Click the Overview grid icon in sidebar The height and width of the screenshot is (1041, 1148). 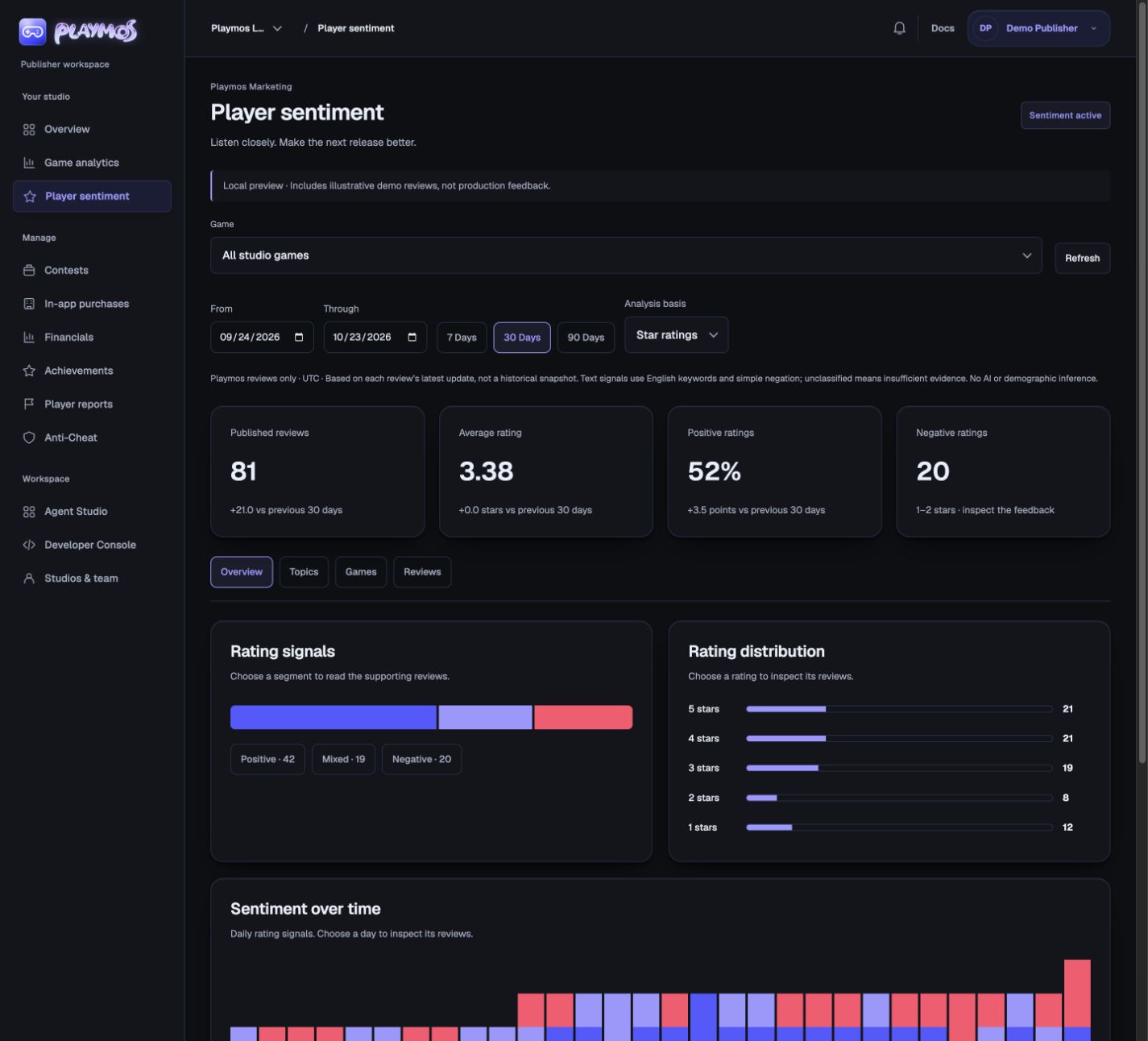29,130
